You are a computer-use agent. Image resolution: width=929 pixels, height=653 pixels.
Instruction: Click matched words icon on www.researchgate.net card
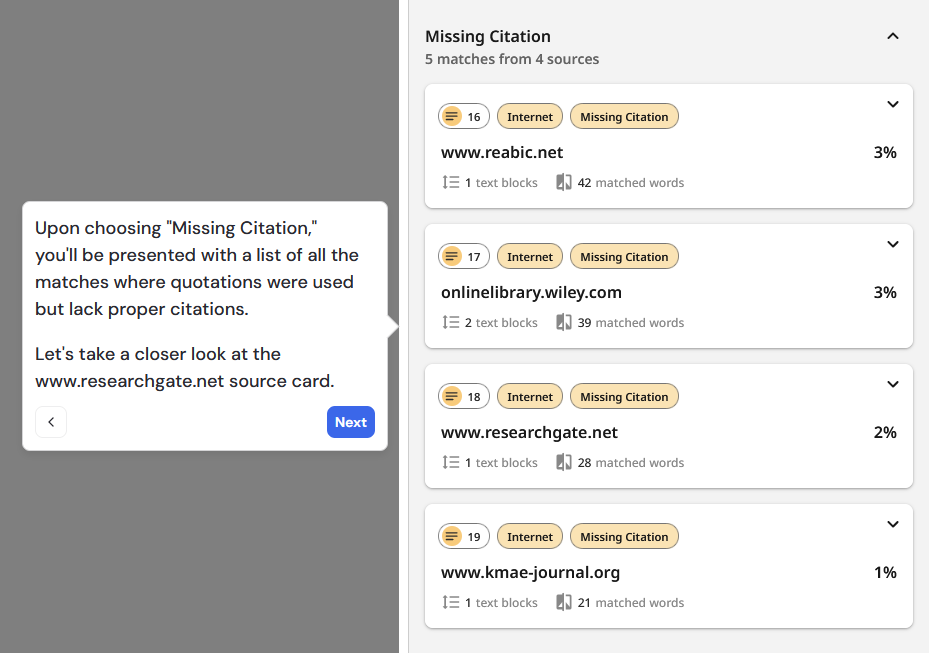(x=564, y=463)
